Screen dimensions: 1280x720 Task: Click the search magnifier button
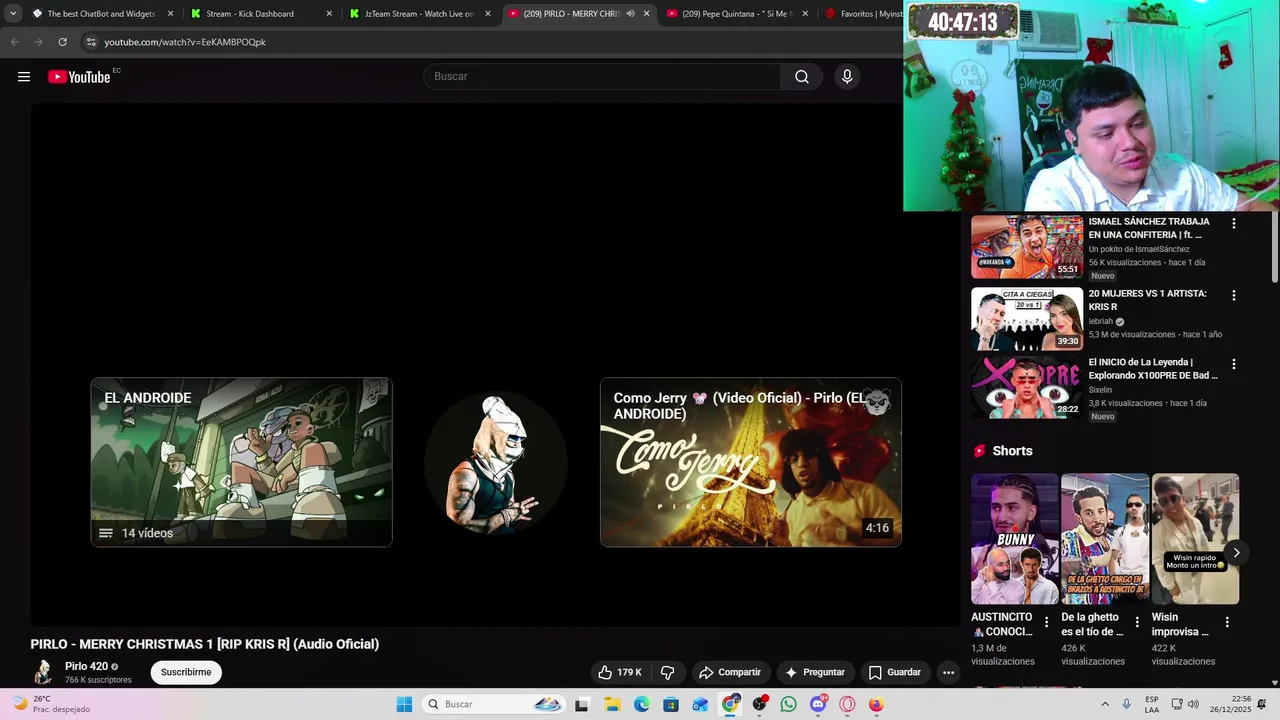[802, 77]
